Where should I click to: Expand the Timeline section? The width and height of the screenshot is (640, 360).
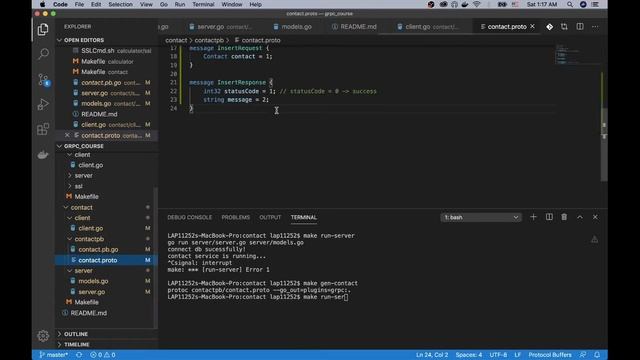click(77, 344)
